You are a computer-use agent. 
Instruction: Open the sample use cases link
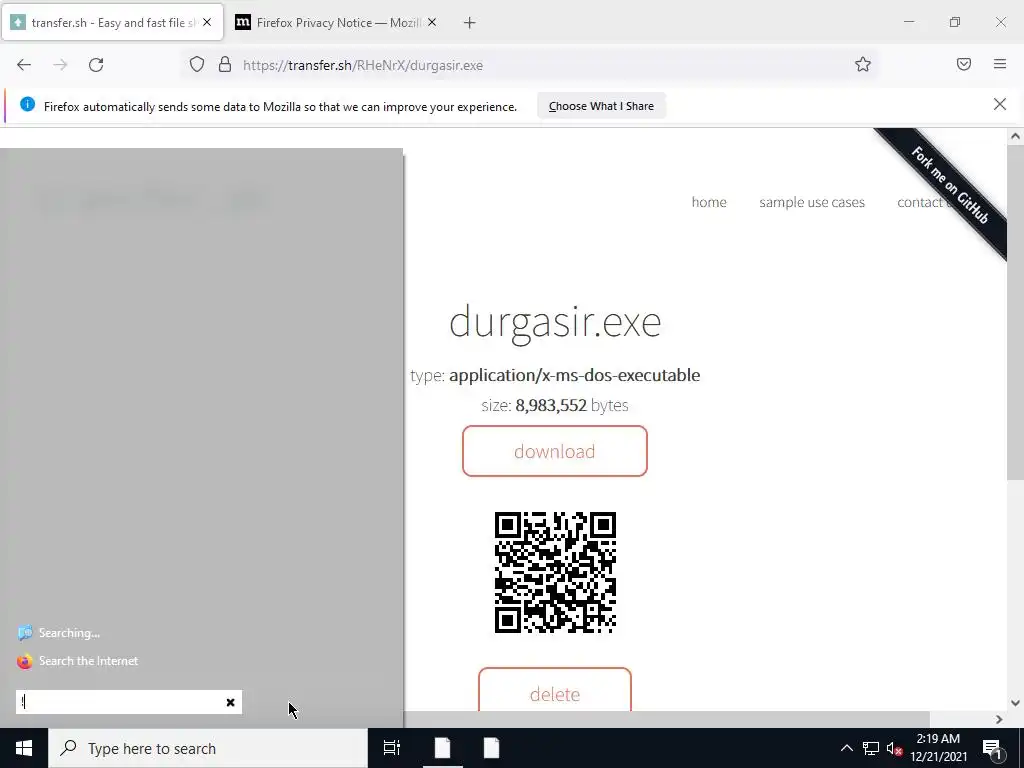point(812,202)
